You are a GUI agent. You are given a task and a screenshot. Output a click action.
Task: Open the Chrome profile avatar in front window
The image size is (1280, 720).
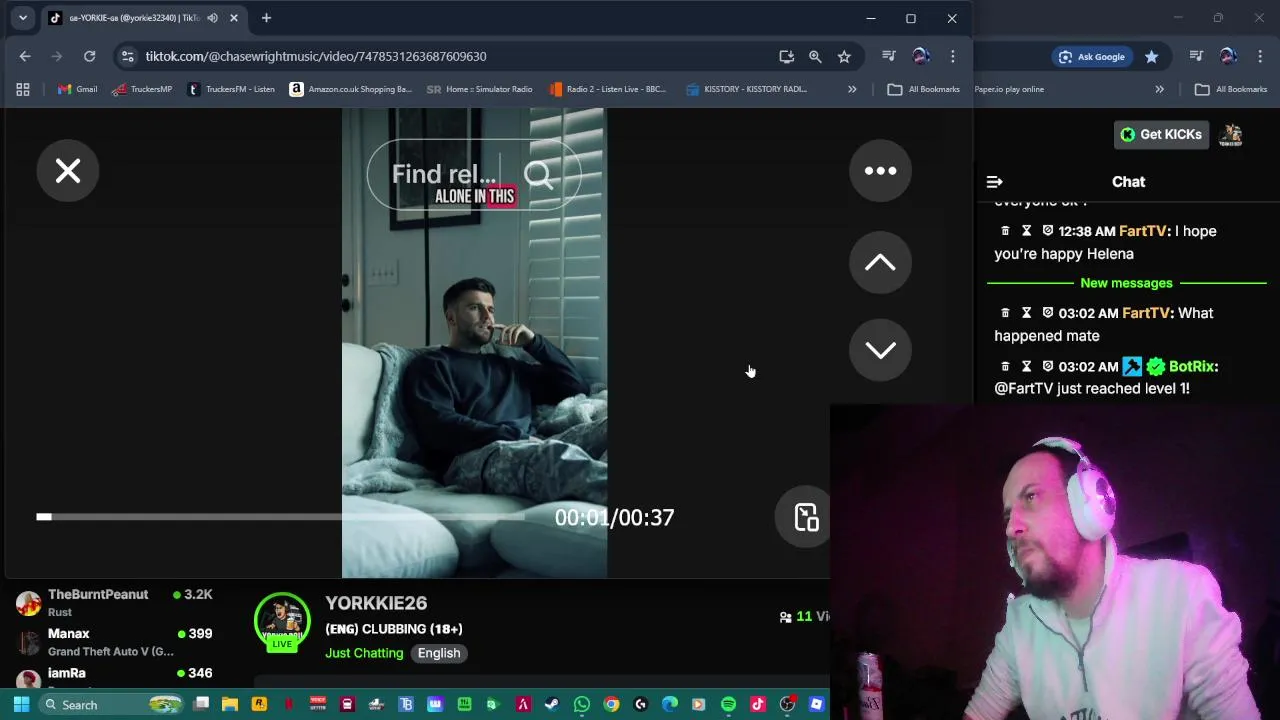click(x=921, y=56)
